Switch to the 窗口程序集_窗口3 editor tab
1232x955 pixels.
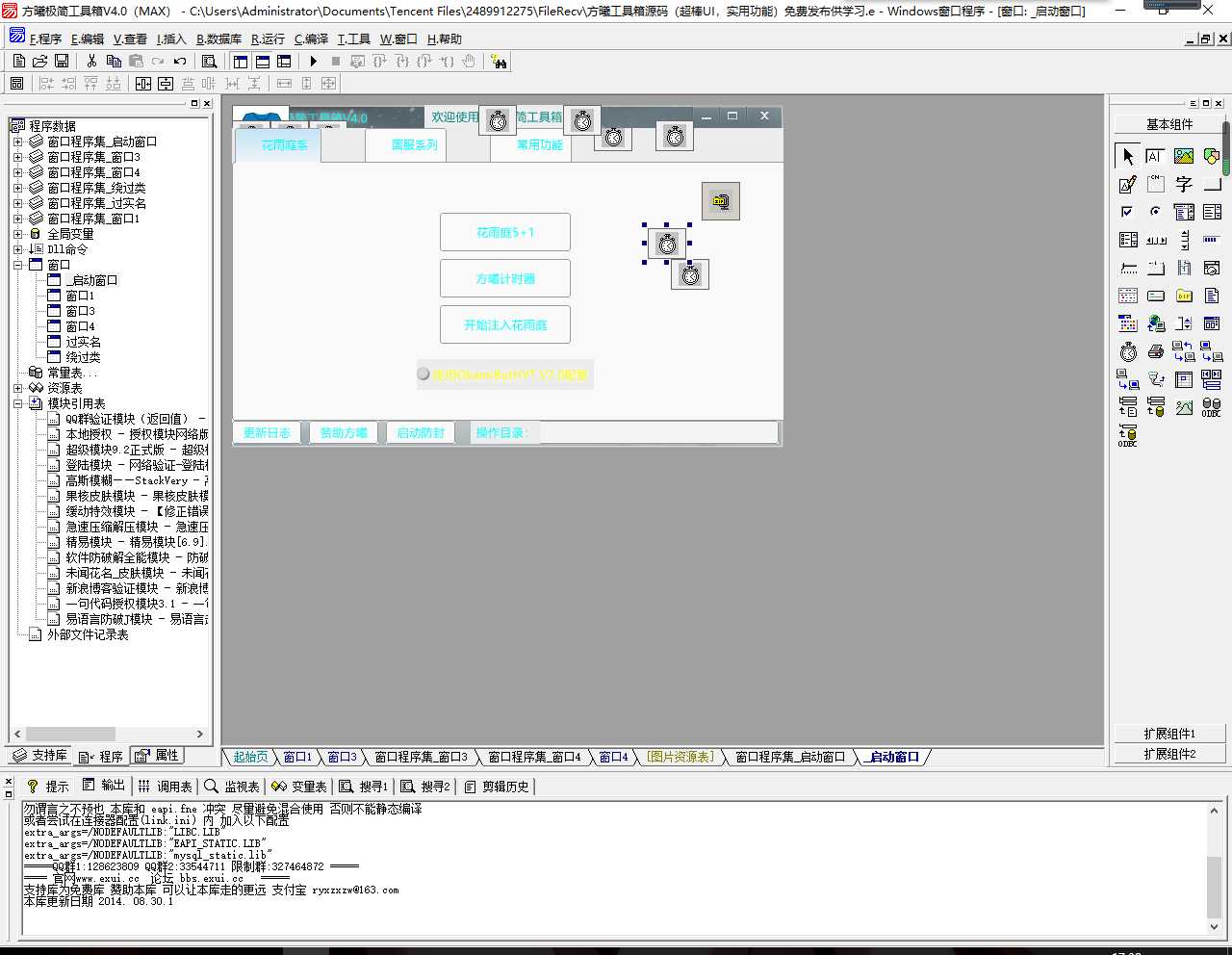(x=421, y=757)
